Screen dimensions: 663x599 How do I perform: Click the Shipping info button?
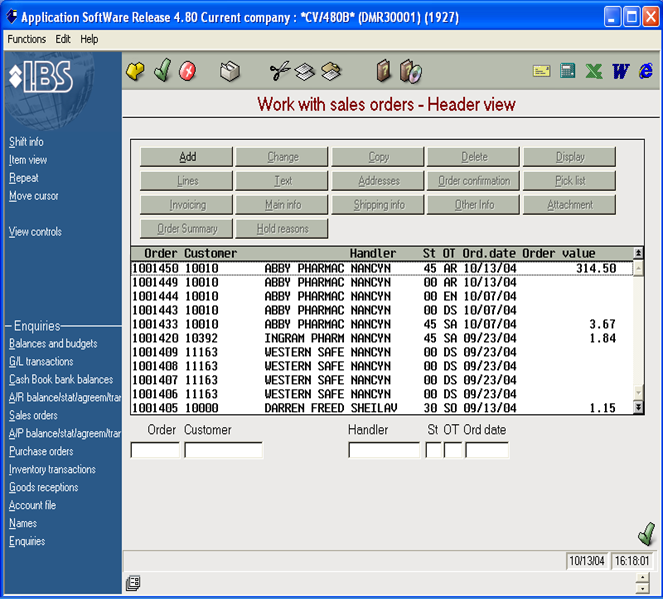tap(378, 205)
